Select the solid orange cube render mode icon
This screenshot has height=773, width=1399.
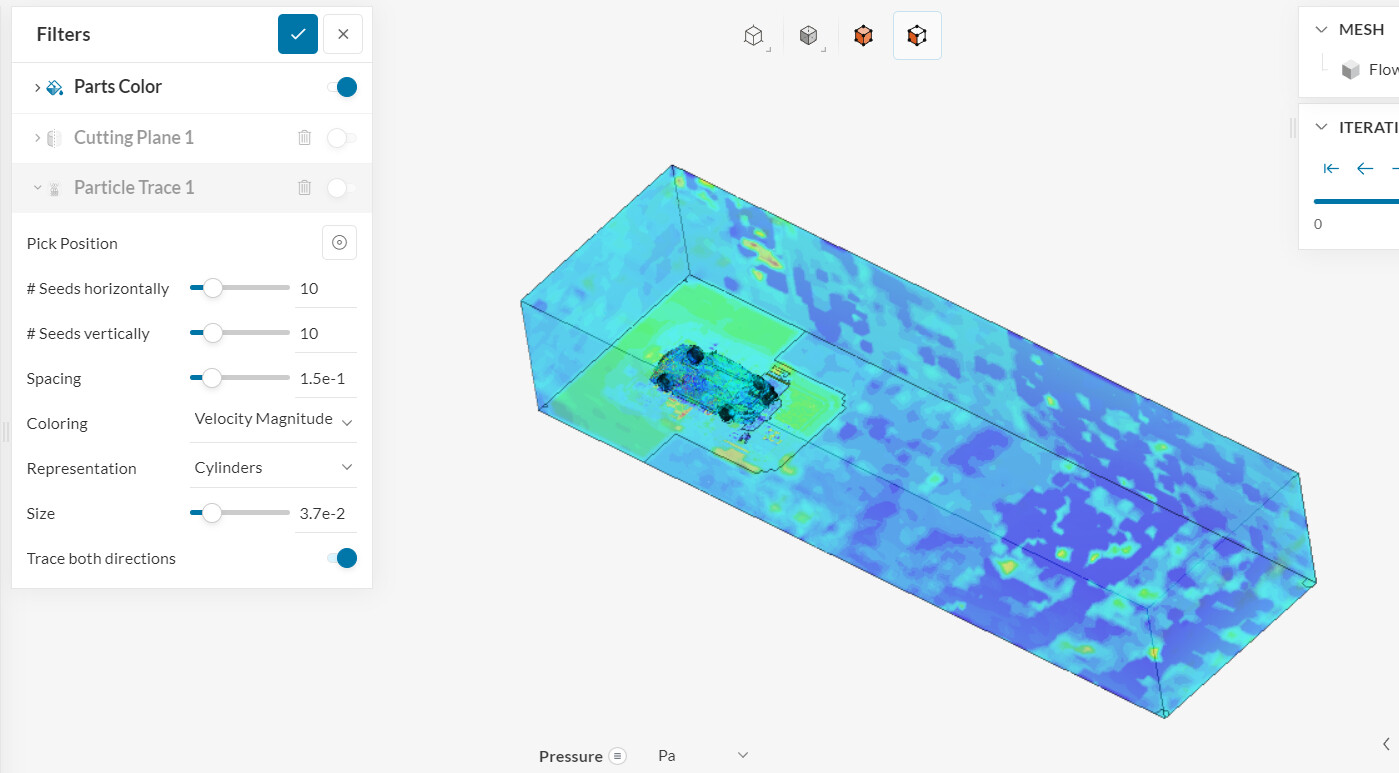[863, 36]
